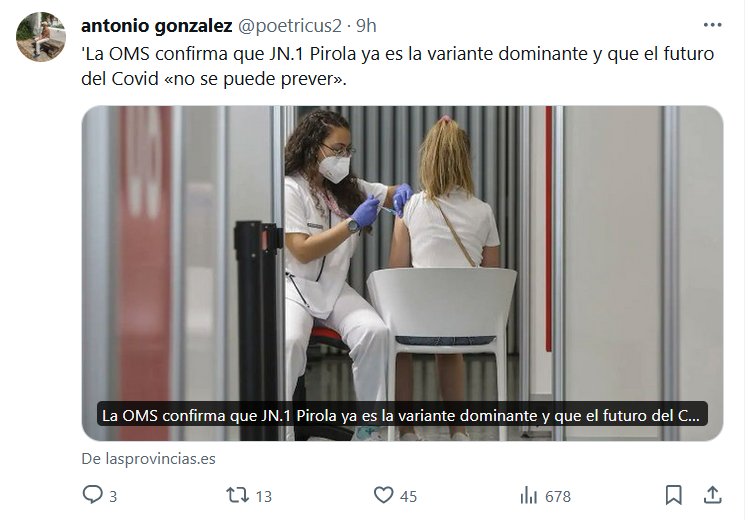The image size is (750, 520).
Task: Click the retweet arrows icon
Action: pyautogui.click(x=237, y=495)
